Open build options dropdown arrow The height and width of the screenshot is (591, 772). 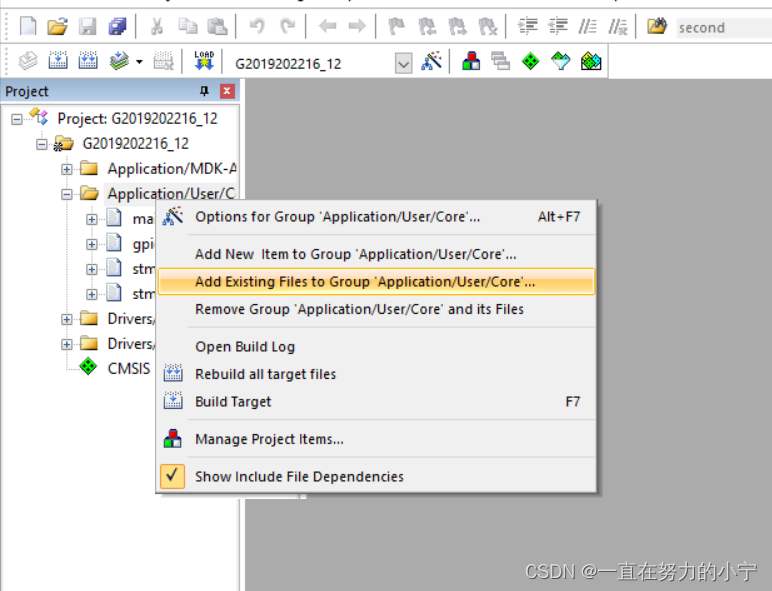tap(139, 62)
